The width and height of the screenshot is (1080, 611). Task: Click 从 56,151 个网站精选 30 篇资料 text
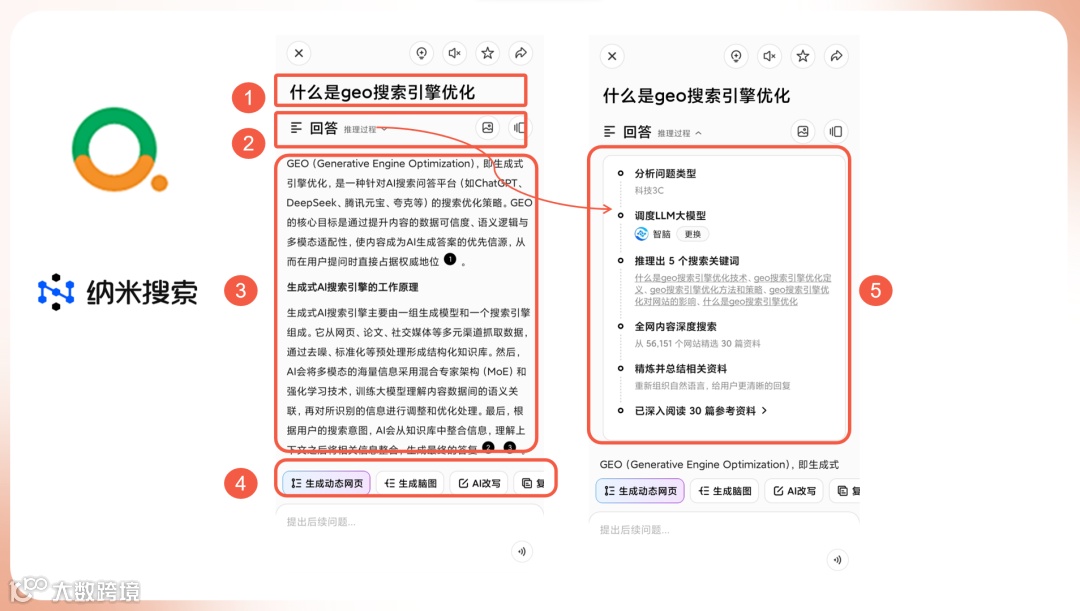[697, 343]
